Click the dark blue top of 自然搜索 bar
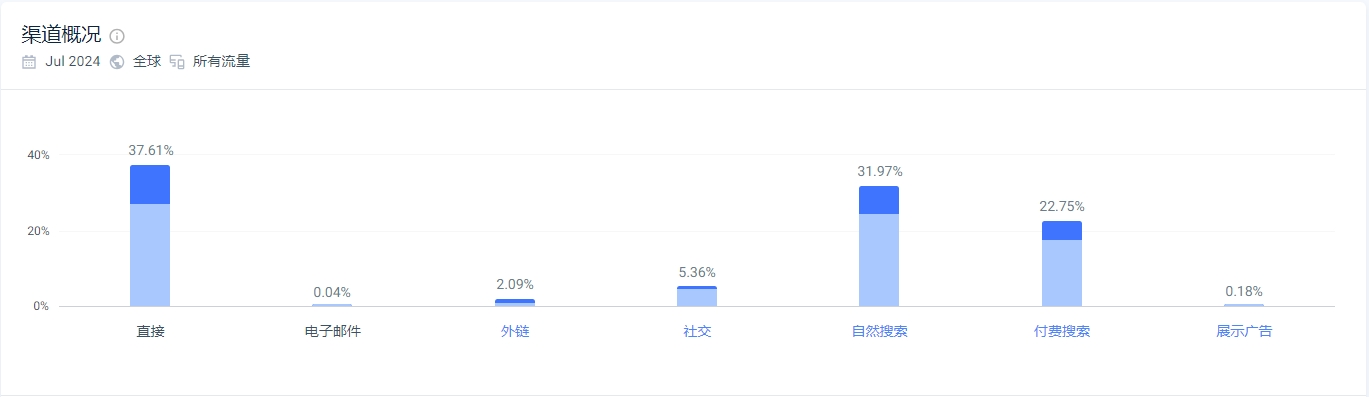This screenshot has height=397, width=1369. 879,200
